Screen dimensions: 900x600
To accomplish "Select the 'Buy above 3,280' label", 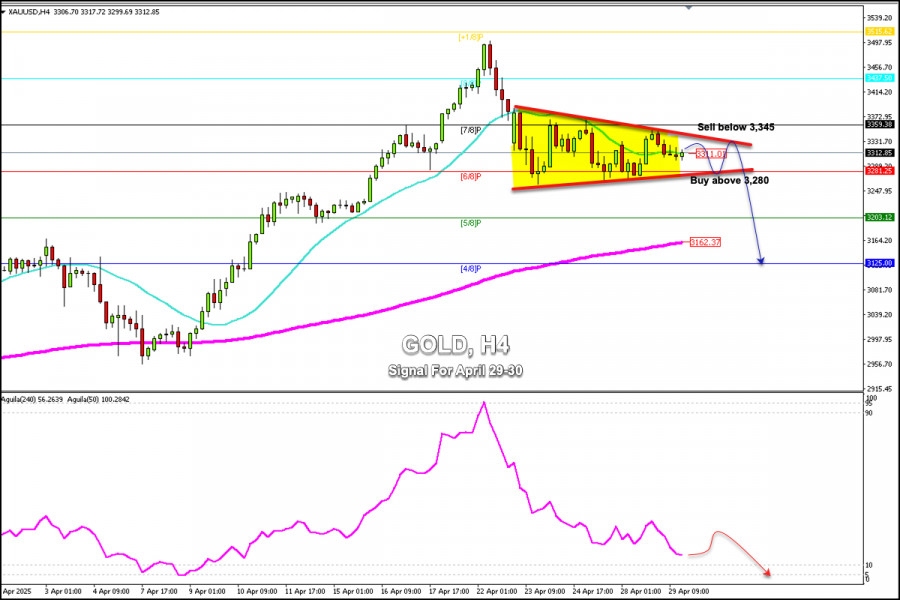I will pos(729,180).
